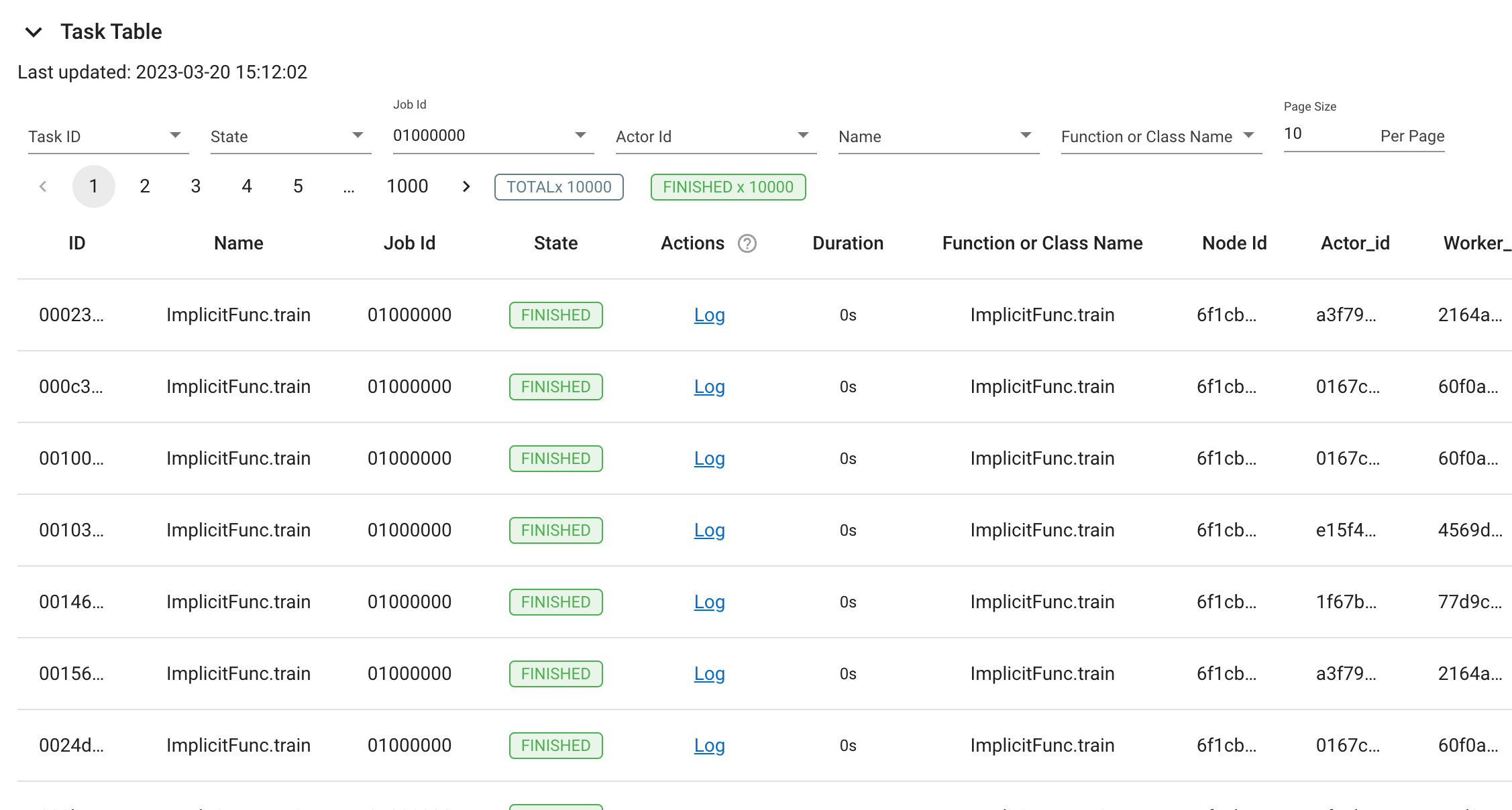Open the Name filter dropdown

[x=938, y=136]
